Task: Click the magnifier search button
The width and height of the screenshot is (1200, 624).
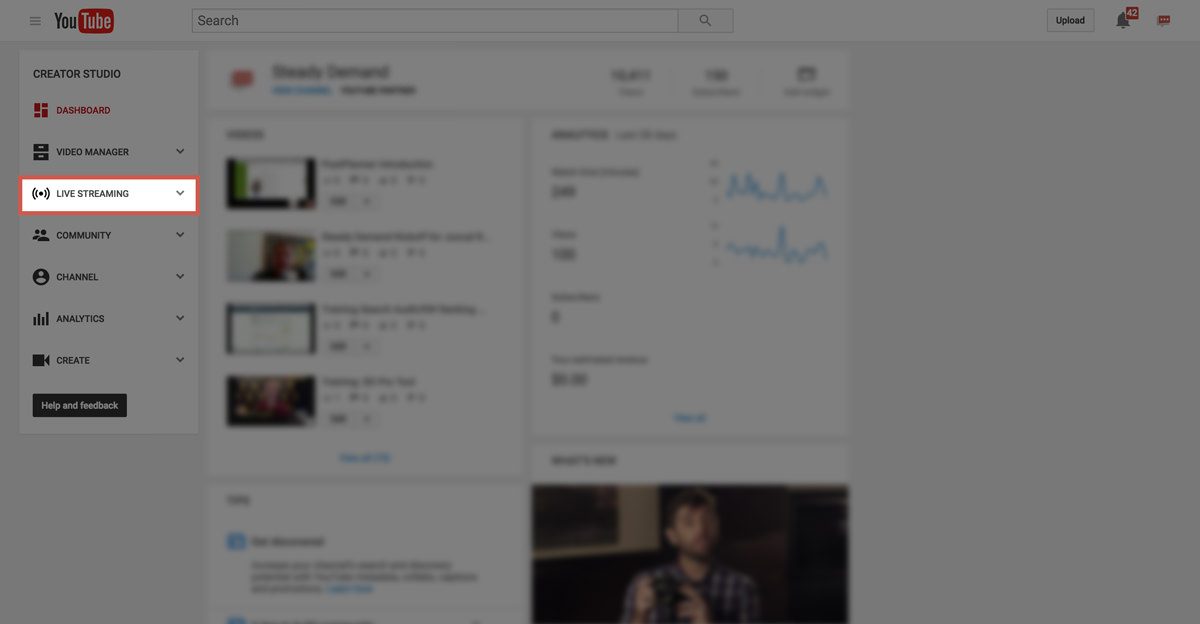Action: (x=705, y=20)
